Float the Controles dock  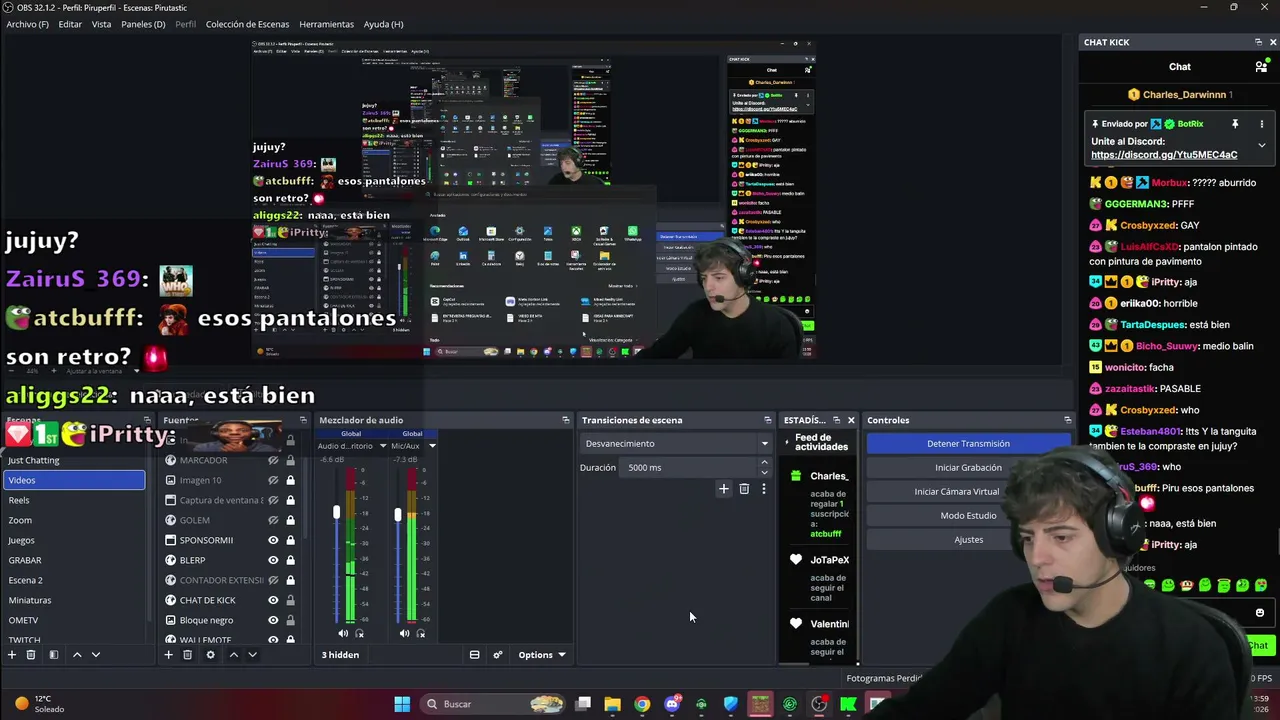(1068, 420)
